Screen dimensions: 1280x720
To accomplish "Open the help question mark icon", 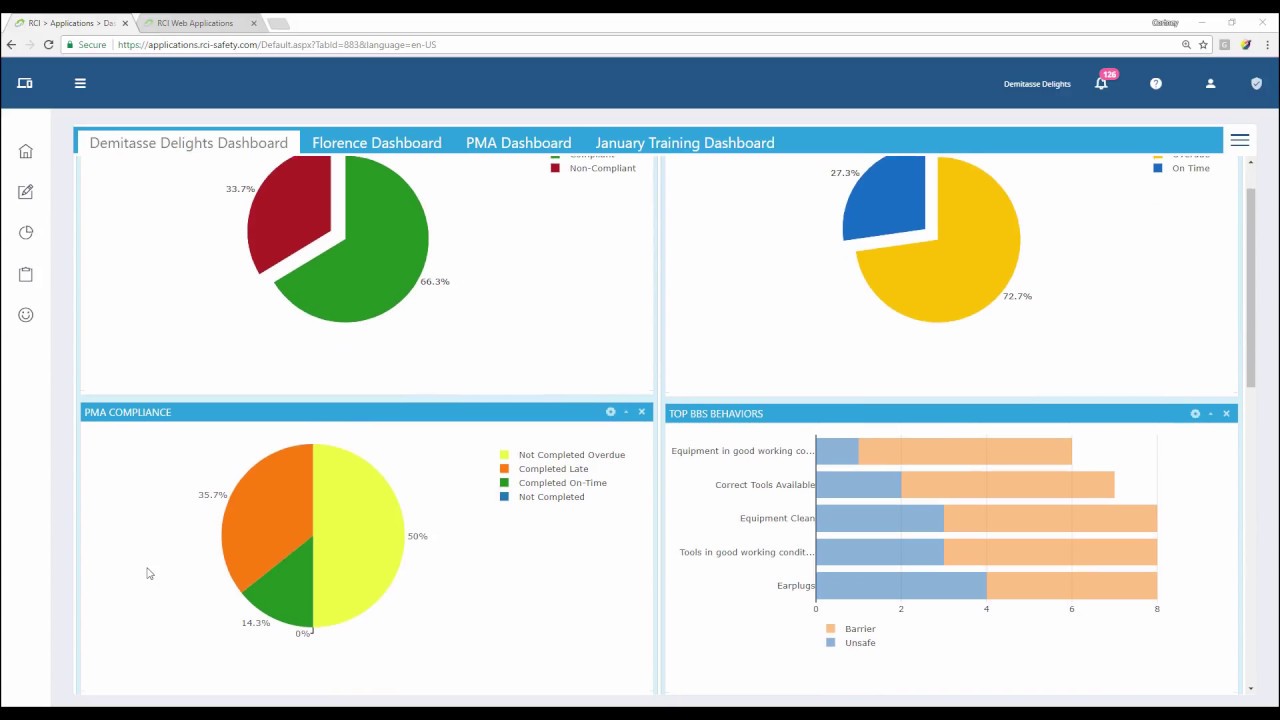I will point(1156,83).
